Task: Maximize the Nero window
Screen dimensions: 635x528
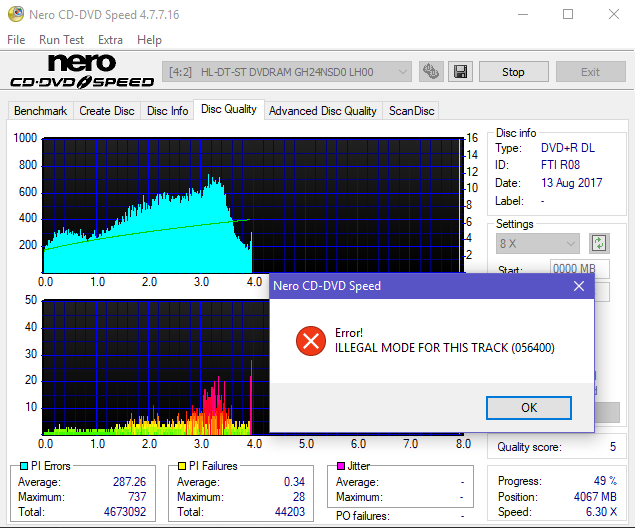Action: tap(568, 14)
